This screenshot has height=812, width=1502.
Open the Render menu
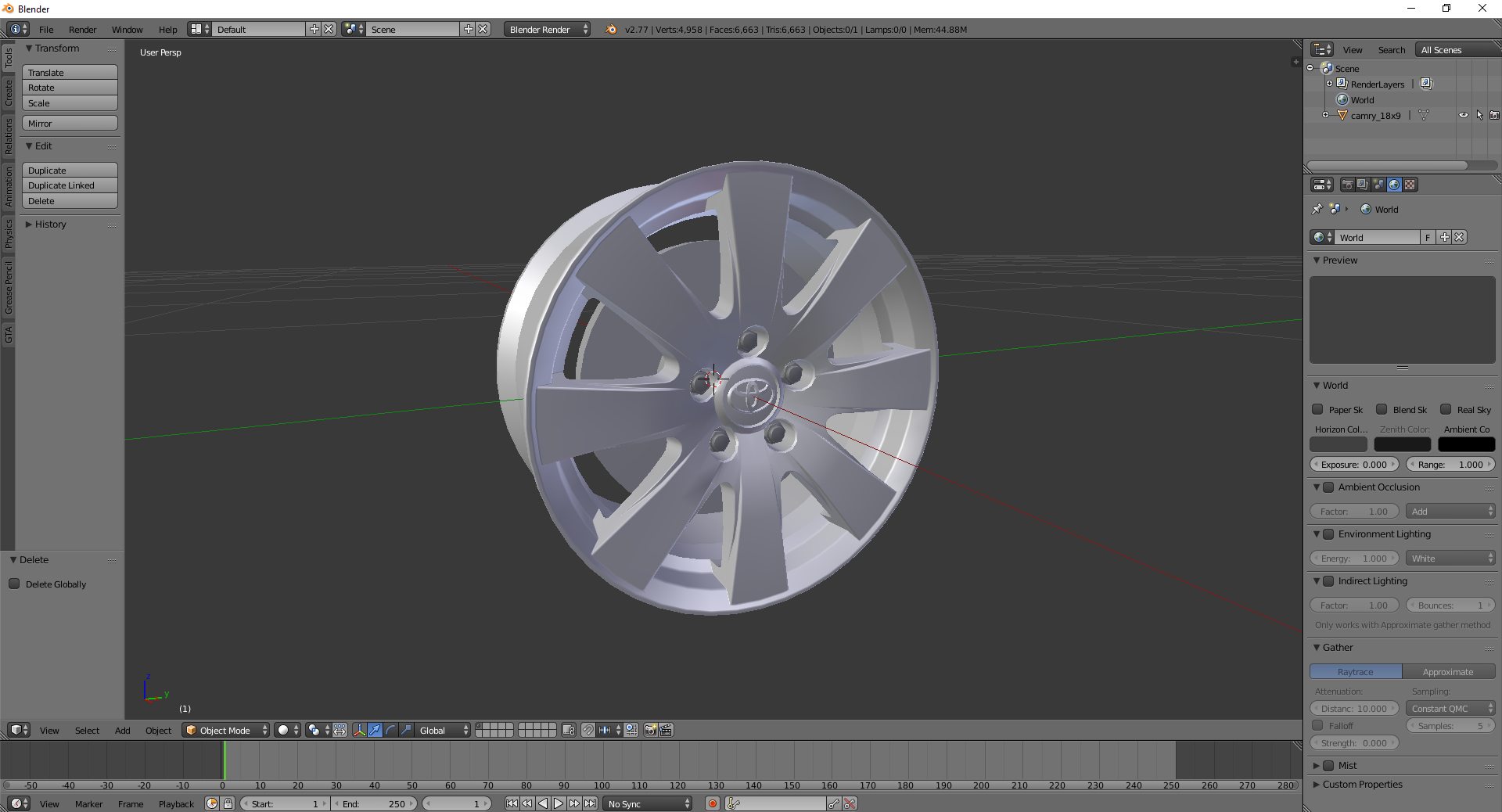[x=82, y=29]
